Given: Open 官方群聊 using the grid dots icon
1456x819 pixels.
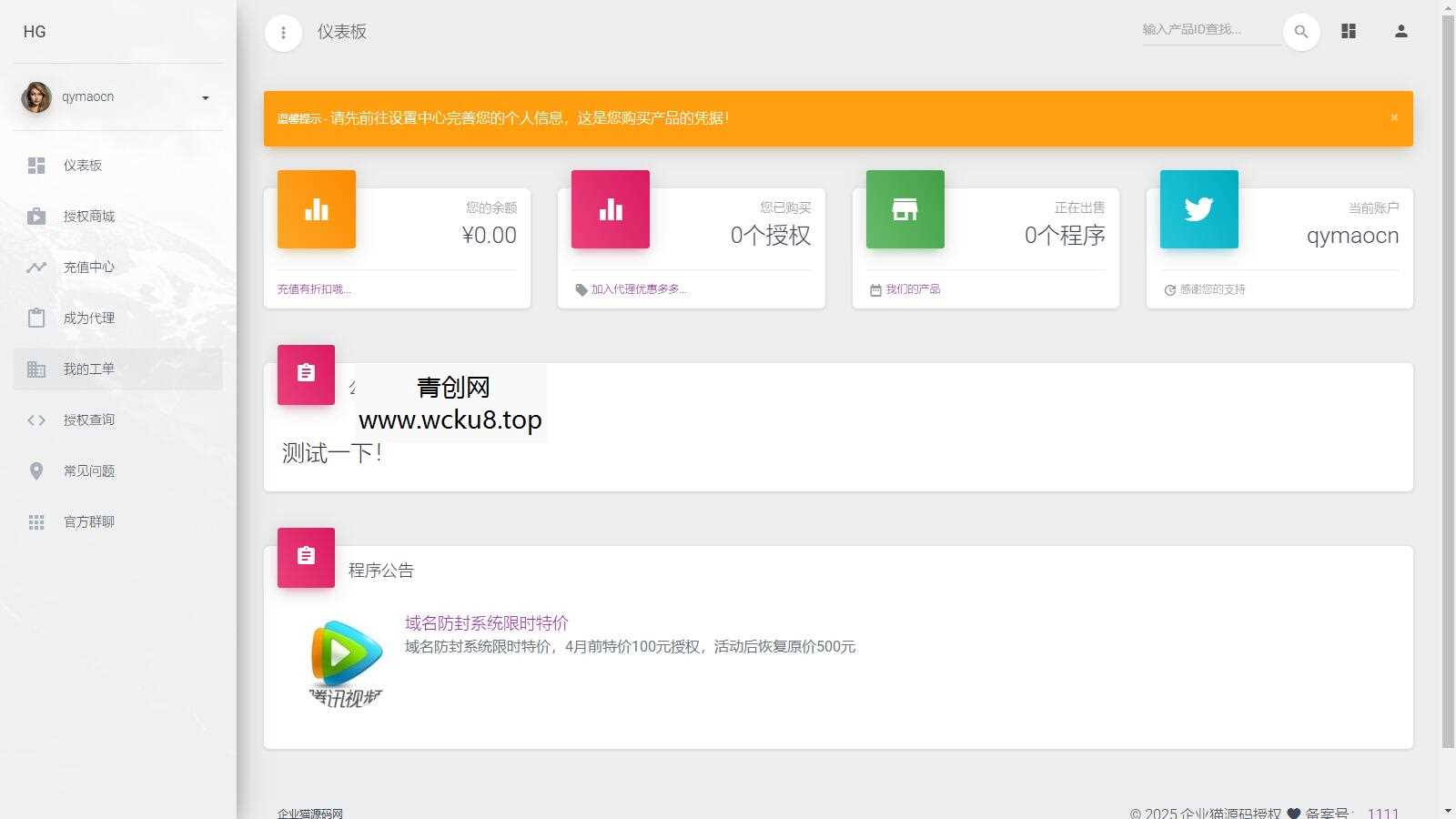Looking at the screenshot, I should [36, 522].
